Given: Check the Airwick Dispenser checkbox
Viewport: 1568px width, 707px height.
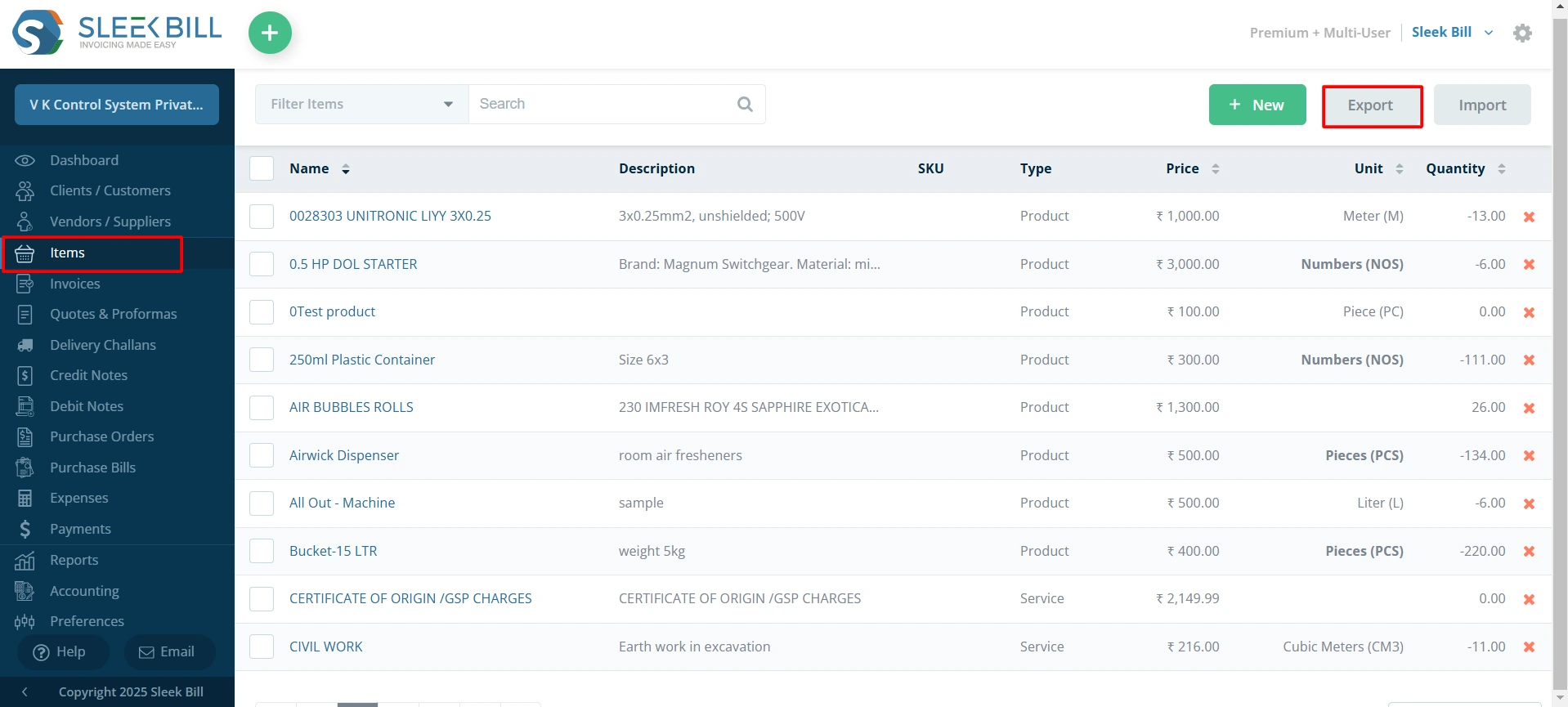Looking at the screenshot, I should click(262, 455).
